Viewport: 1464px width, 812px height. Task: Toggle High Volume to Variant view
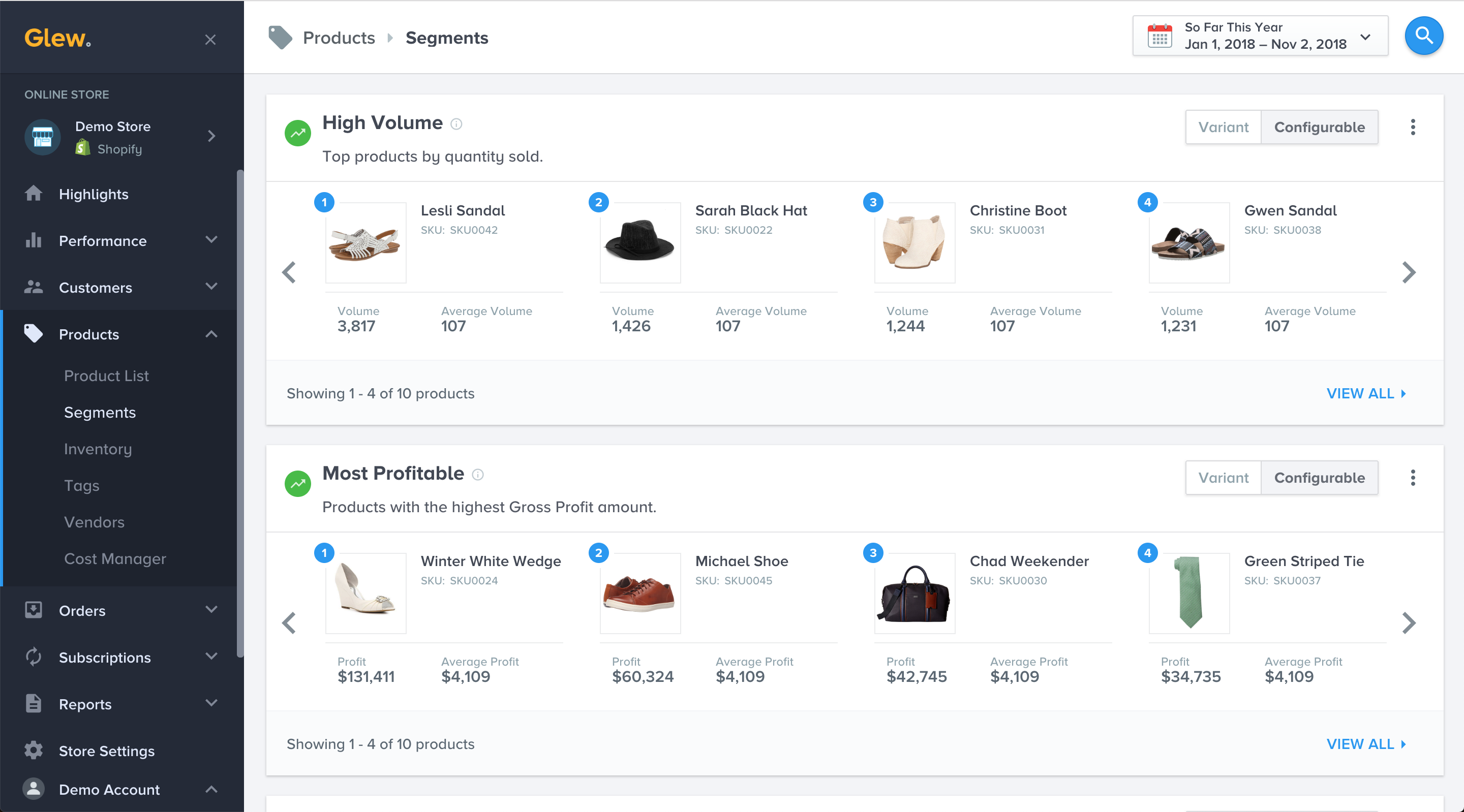coord(1223,127)
